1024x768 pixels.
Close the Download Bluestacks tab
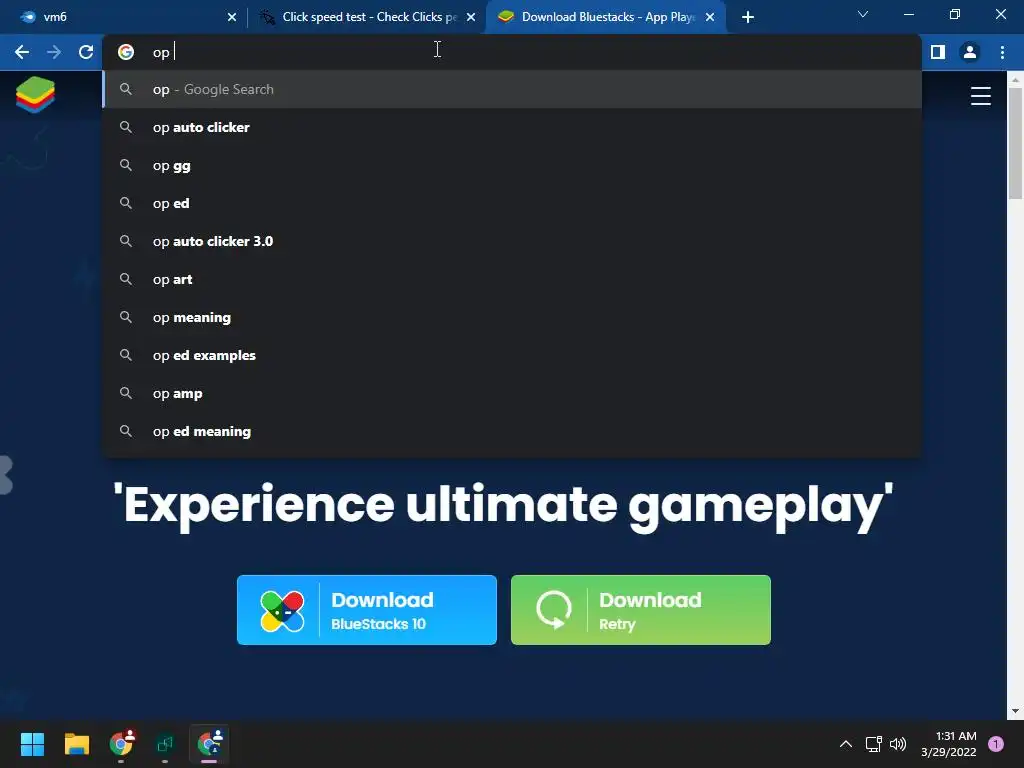[x=710, y=17]
